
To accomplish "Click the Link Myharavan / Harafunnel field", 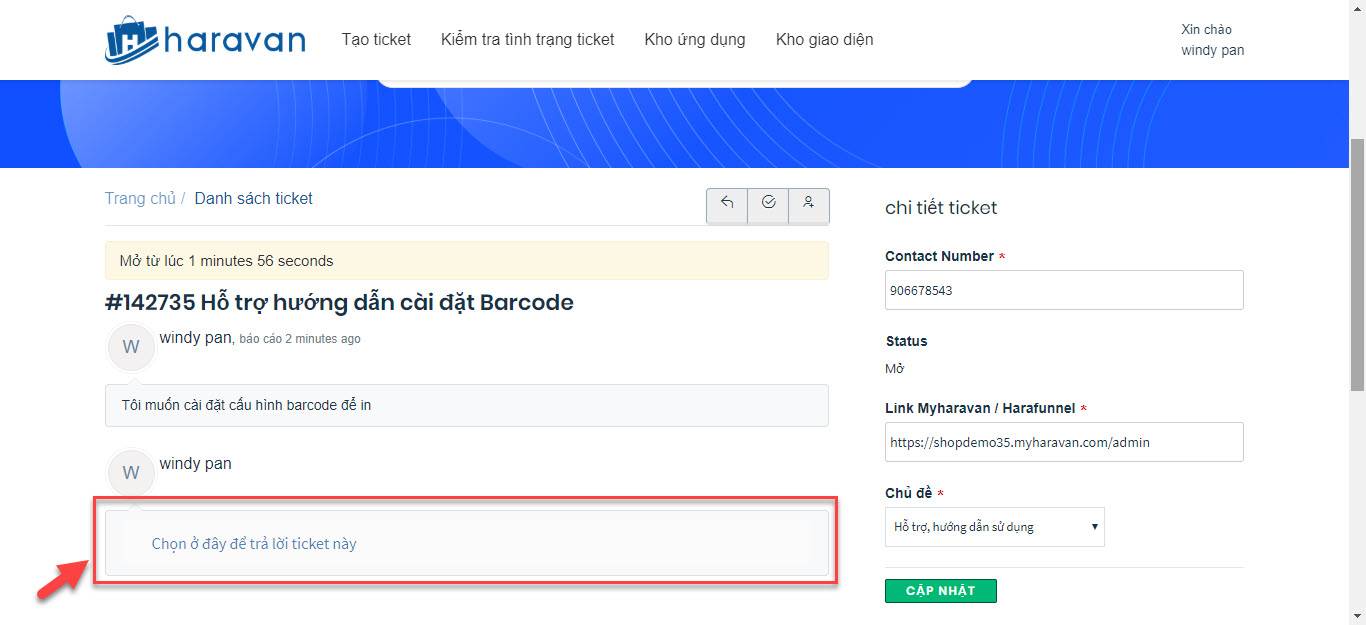I will click(1063, 442).
